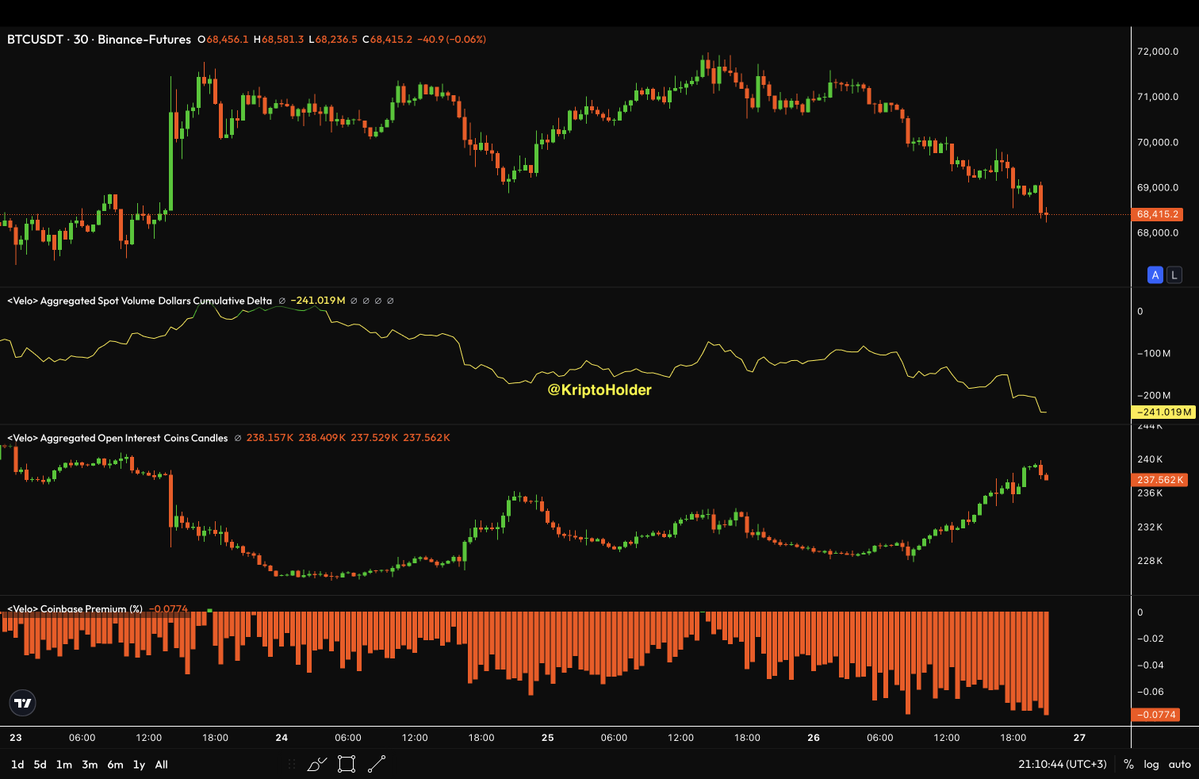This screenshot has width=1199, height=779.
Task: Click the 238.409K open interest value
Action: [322, 438]
